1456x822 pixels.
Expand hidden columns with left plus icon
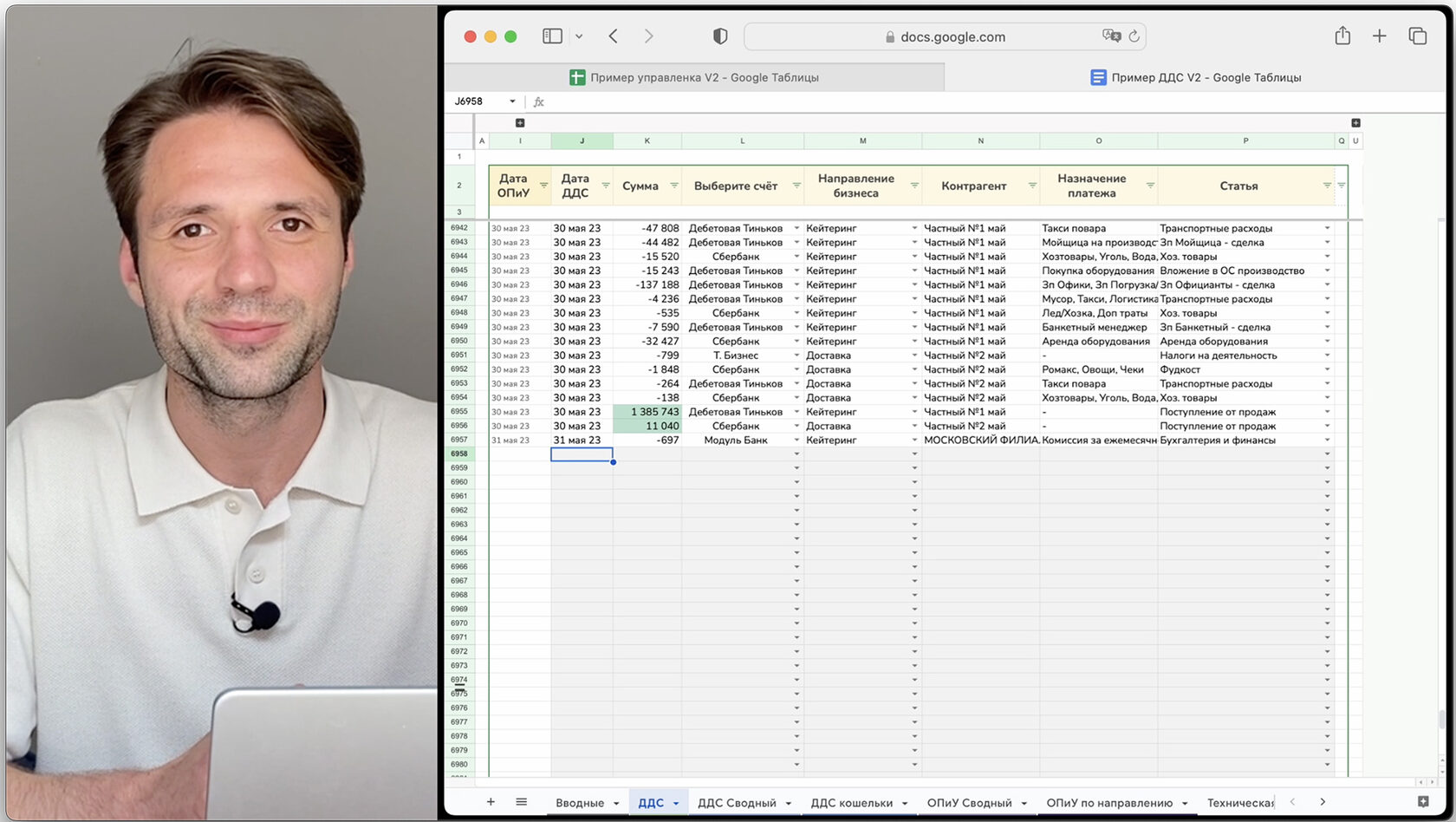pyautogui.click(x=520, y=123)
